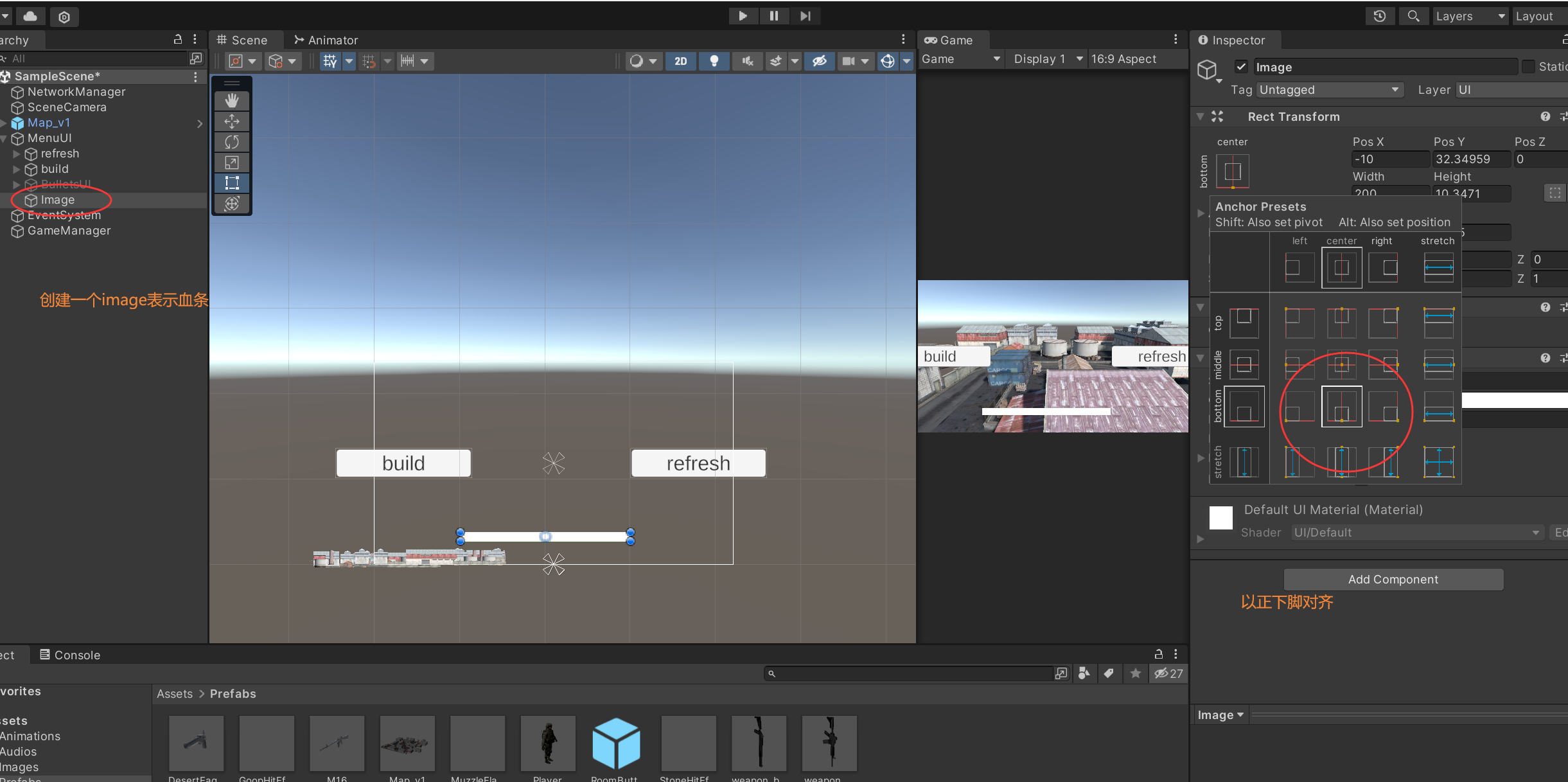
Task: Select GameManager in hierarchy
Action: (x=69, y=231)
